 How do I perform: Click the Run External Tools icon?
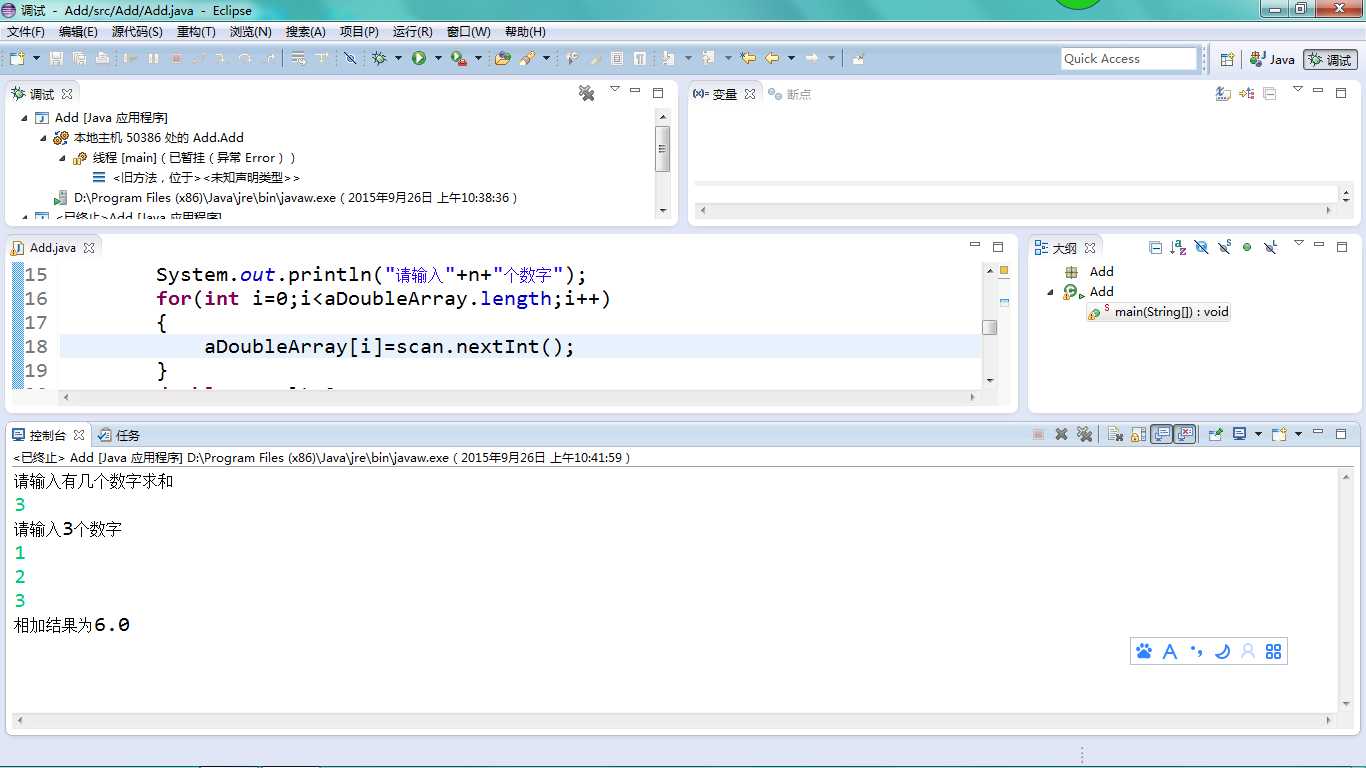coord(459,58)
